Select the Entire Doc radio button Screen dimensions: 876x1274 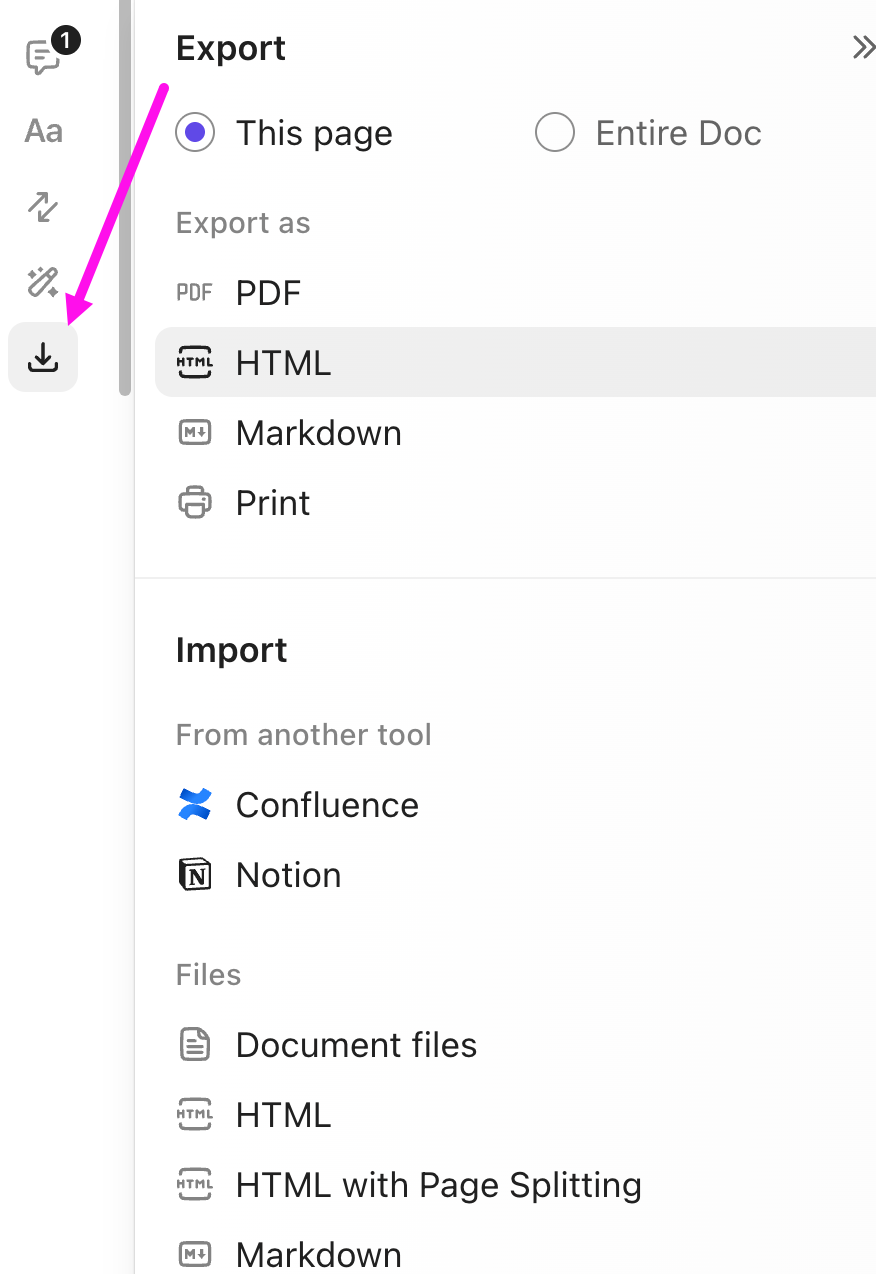555,133
